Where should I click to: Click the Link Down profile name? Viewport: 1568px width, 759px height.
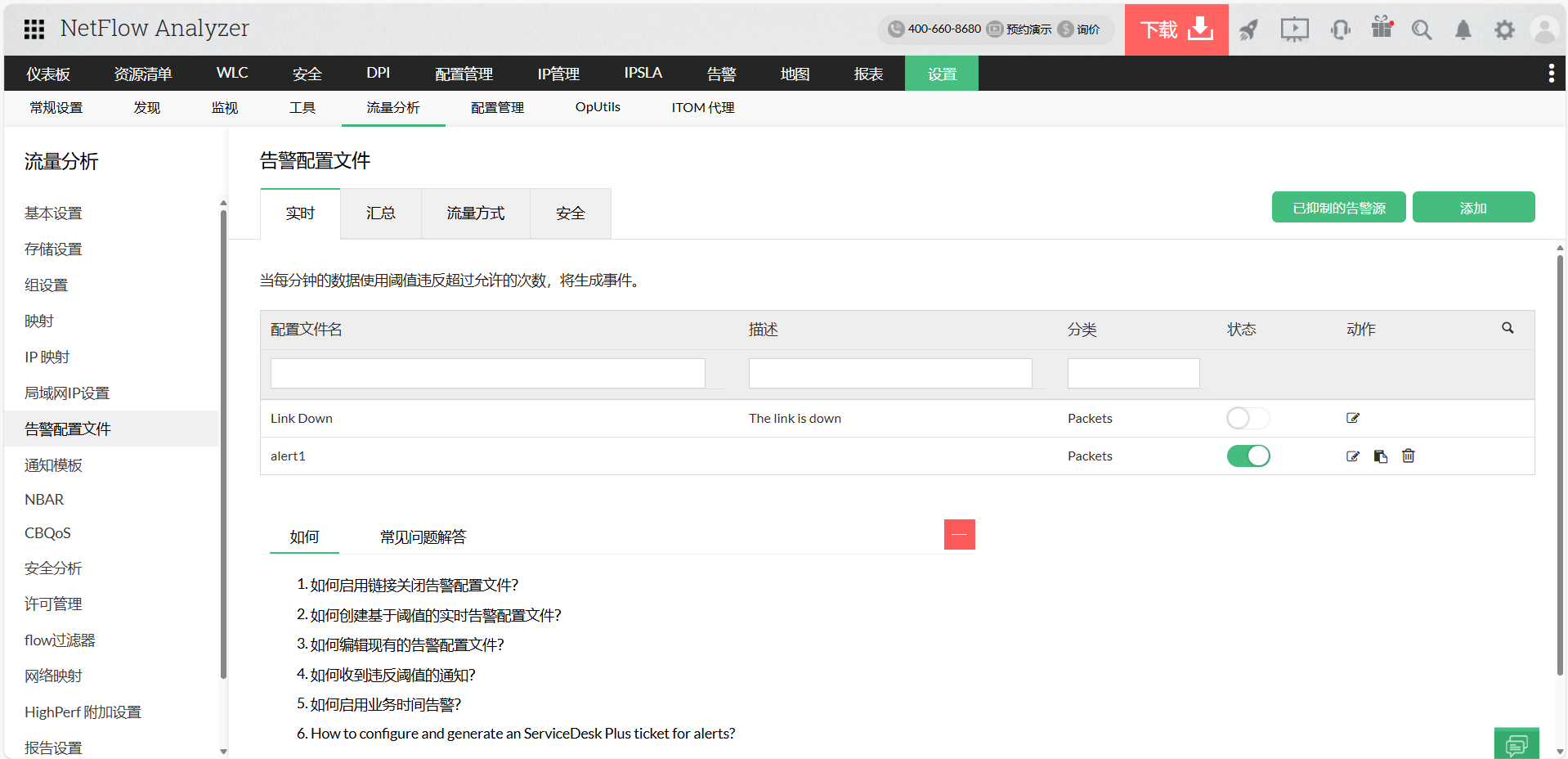click(x=302, y=419)
